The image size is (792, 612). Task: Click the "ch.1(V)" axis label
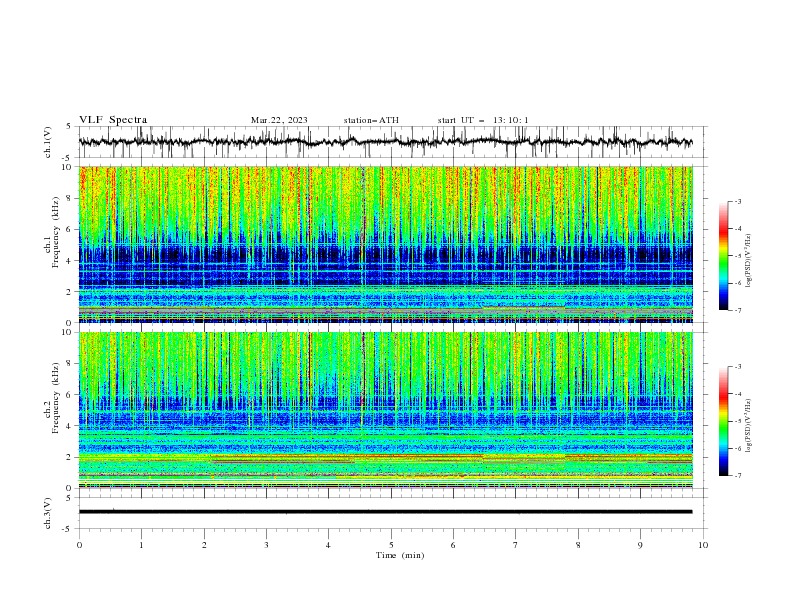point(48,142)
